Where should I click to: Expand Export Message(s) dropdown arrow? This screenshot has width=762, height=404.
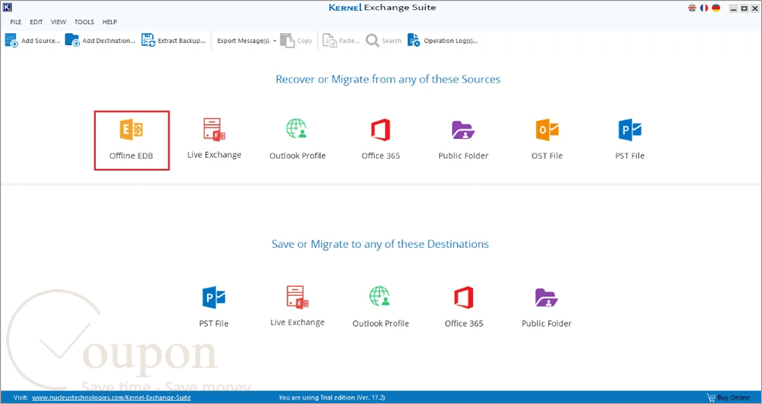point(275,41)
